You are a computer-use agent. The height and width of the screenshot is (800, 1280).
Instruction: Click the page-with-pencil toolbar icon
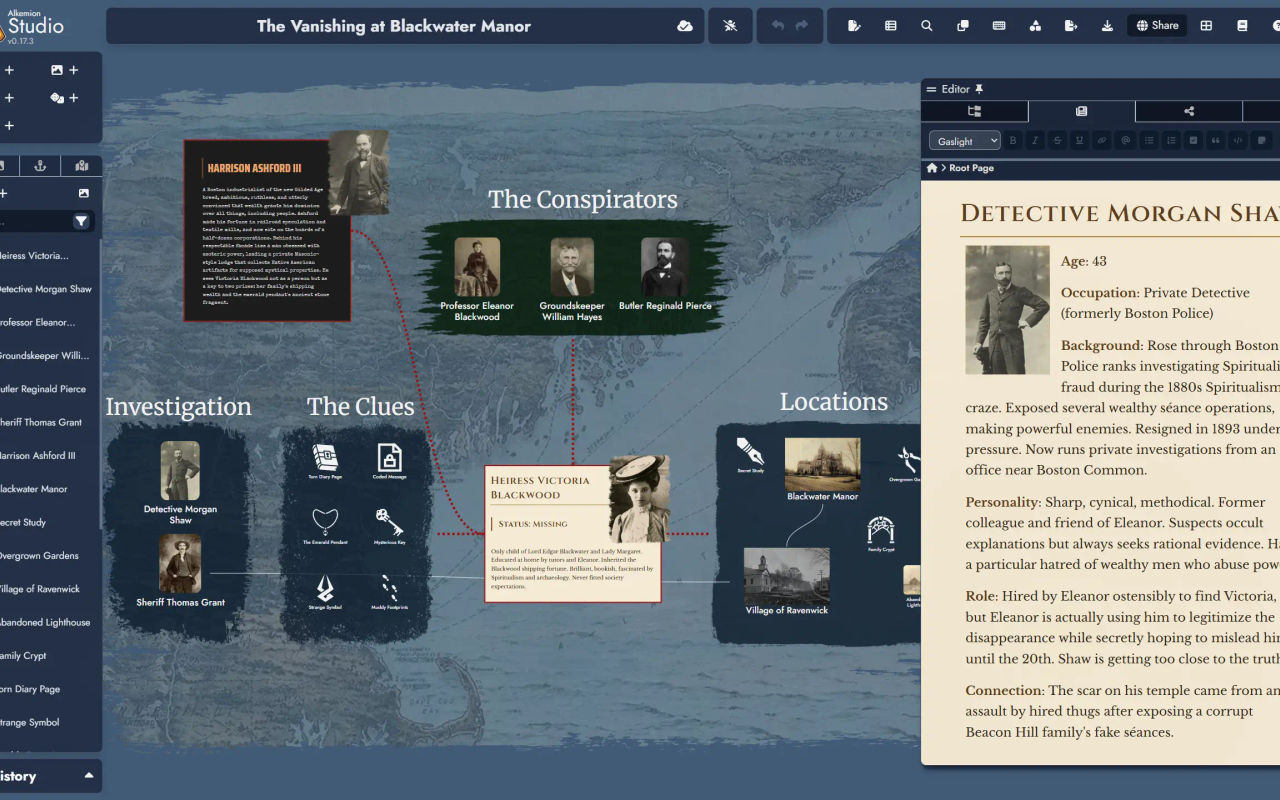point(854,26)
